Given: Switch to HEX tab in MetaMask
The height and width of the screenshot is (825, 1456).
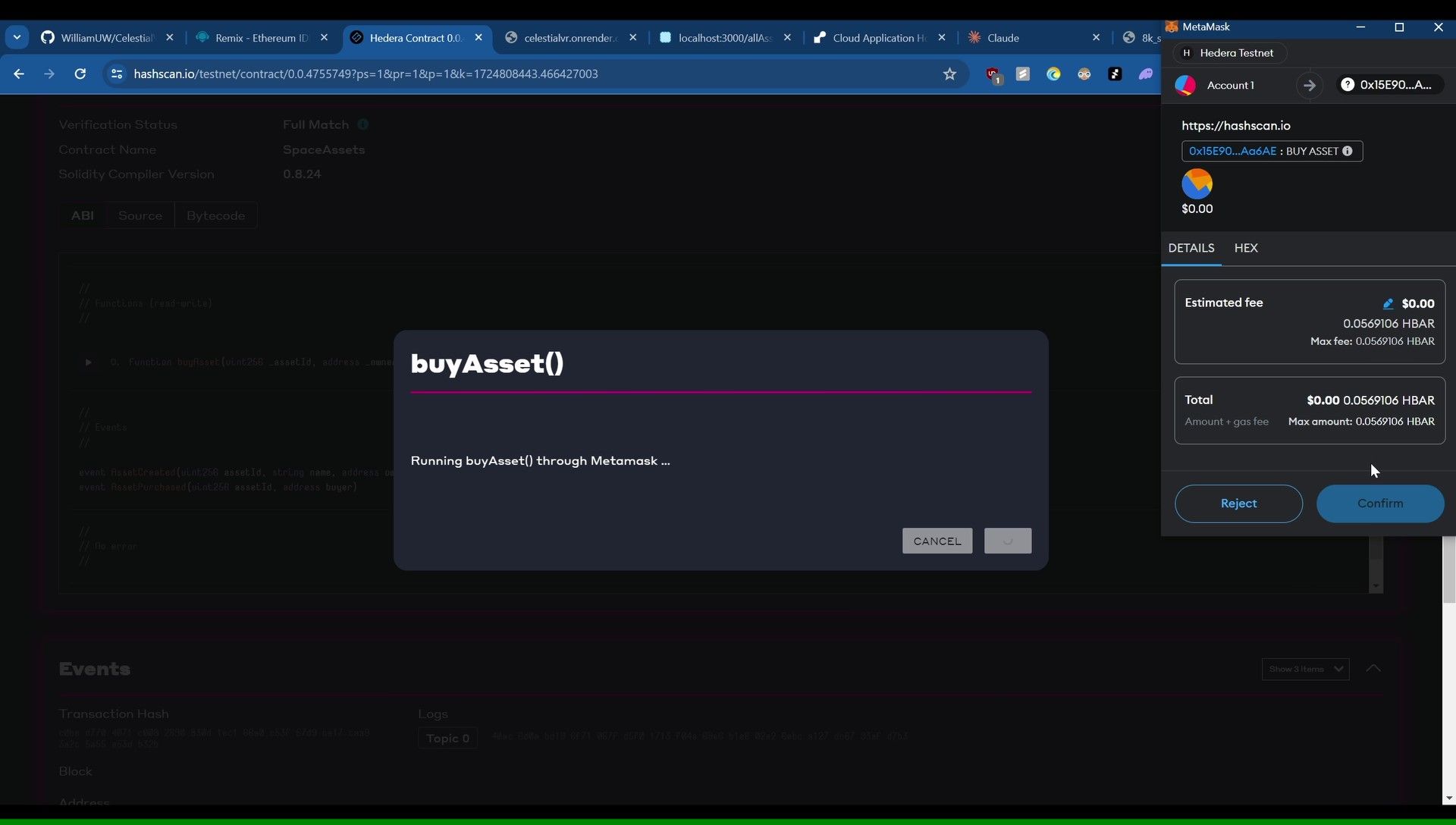Looking at the screenshot, I should (1246, 248).
